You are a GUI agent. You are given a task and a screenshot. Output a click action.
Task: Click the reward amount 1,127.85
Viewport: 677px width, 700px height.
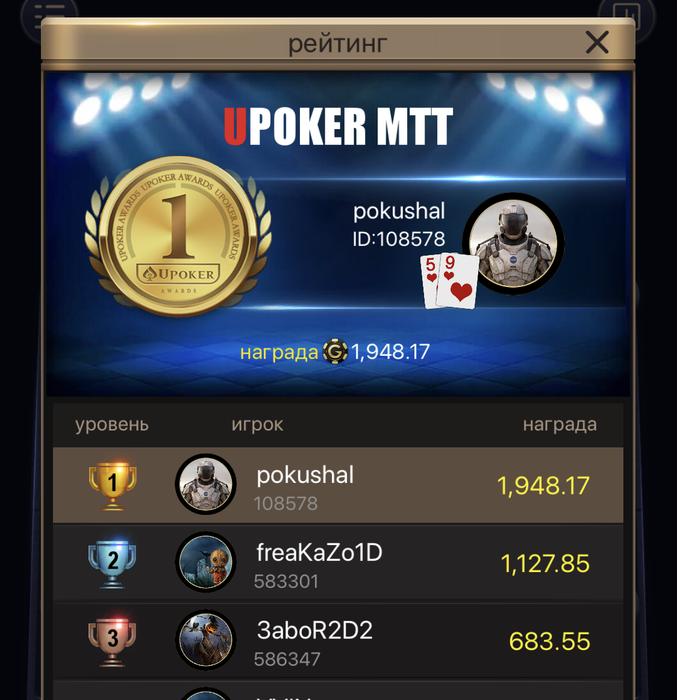pyautogui.click(x=545, y=563)
